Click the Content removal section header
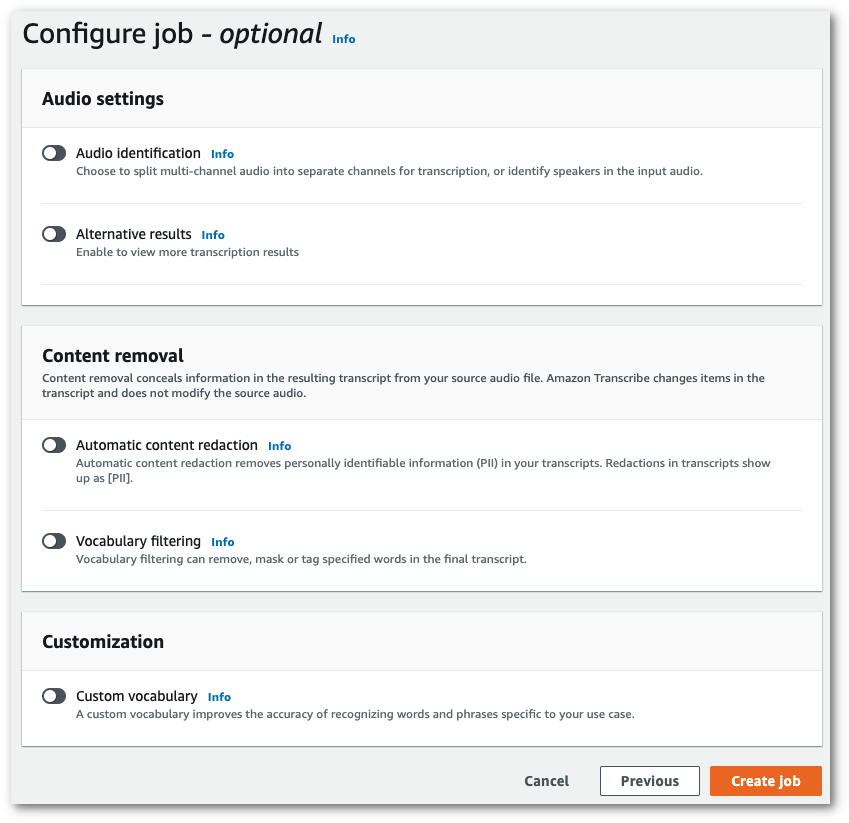 [x=113, y=356]
